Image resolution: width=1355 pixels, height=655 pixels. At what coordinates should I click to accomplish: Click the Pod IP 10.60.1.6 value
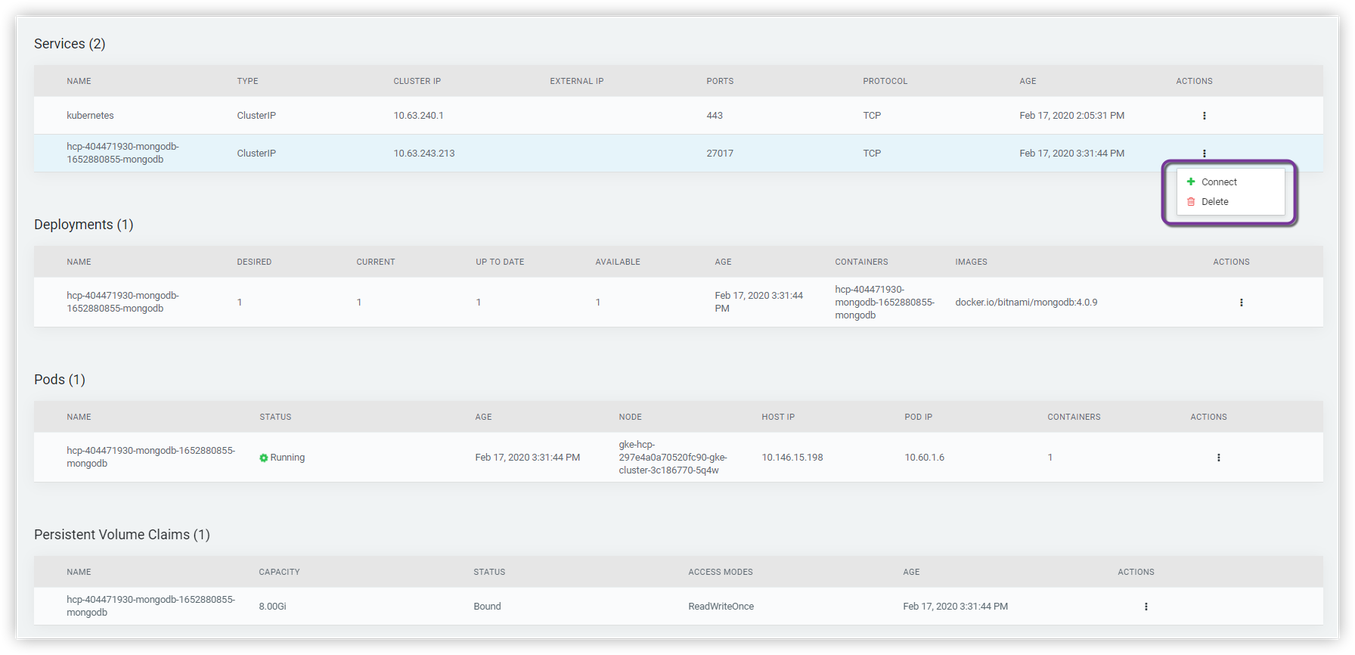point(924,457)
